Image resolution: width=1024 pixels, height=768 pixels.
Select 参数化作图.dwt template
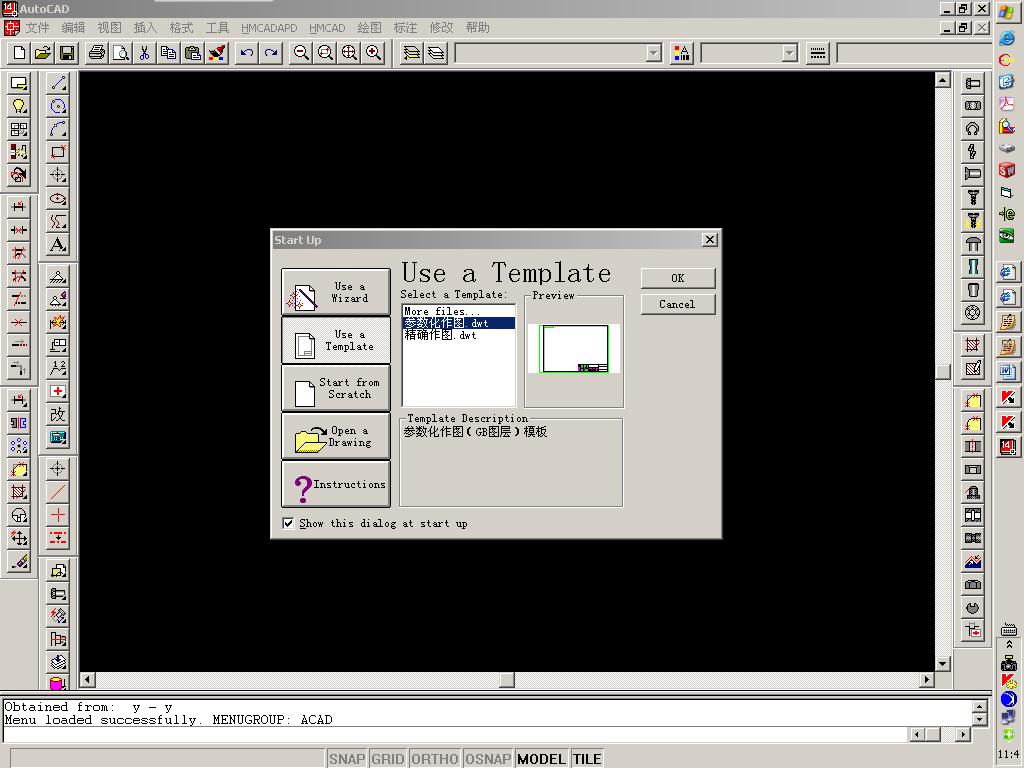458,323
